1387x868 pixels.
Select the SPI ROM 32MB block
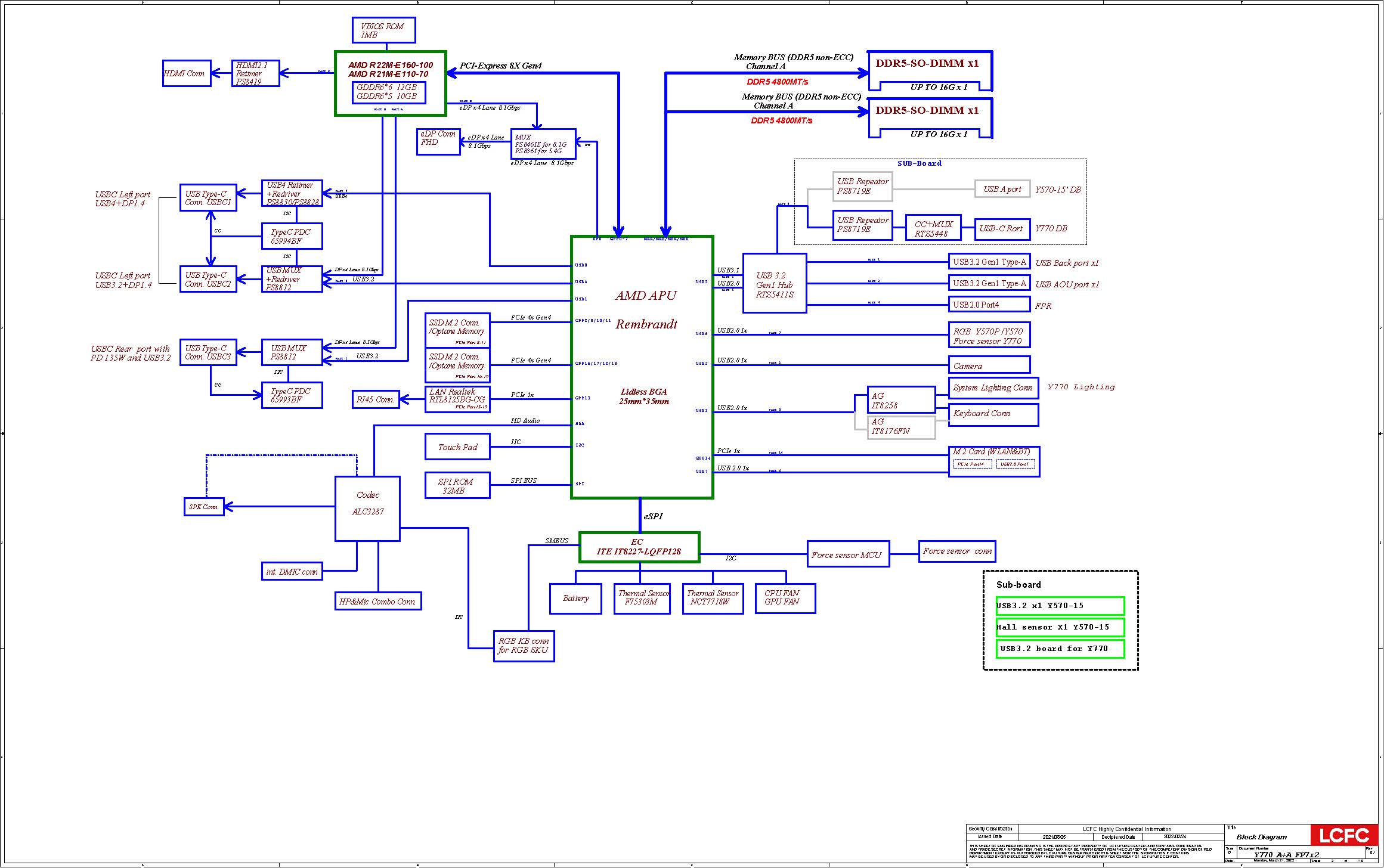point(456,486)
